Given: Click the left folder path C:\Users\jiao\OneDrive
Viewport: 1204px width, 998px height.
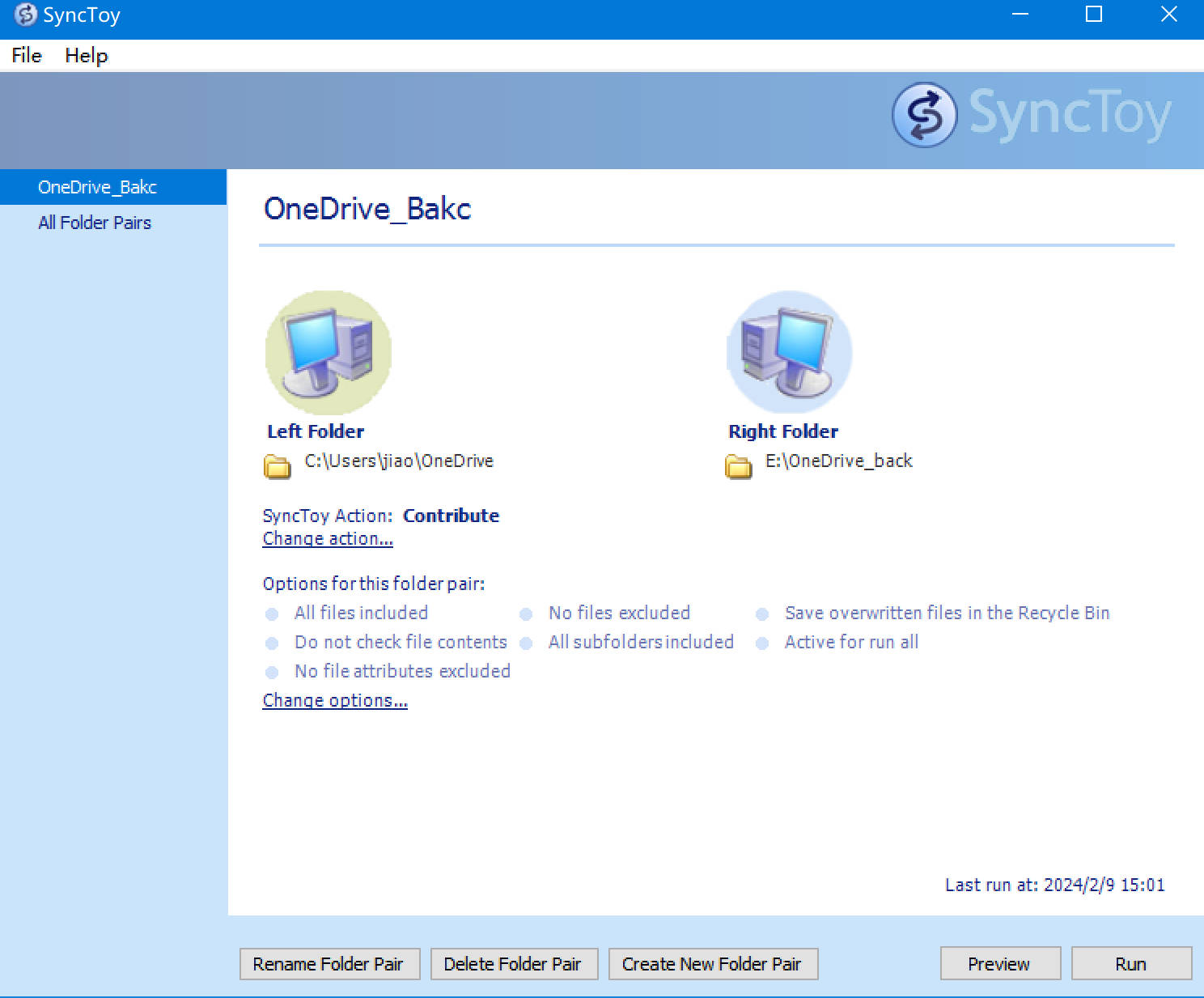Looking at the screenshot, I should [x=399, y=461].
